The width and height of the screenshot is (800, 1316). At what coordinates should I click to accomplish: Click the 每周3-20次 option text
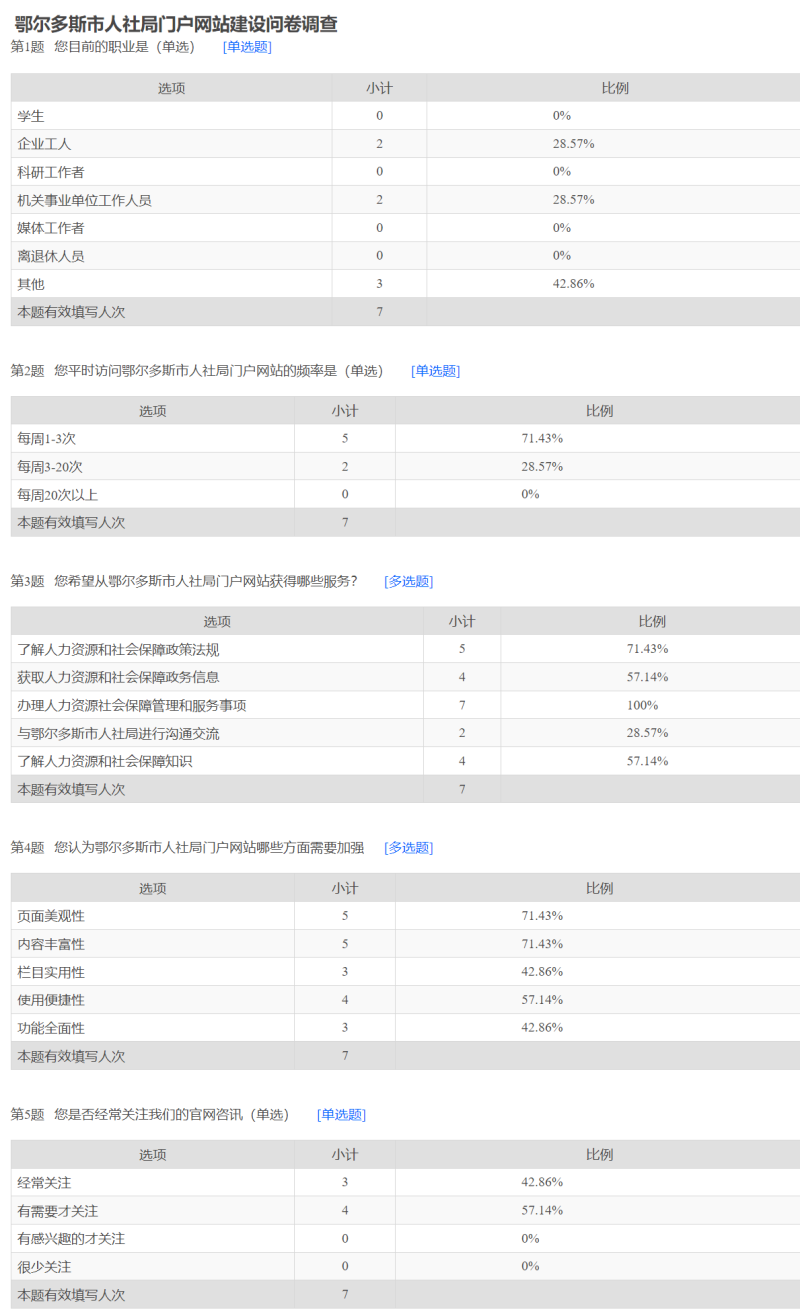click(50, 466)
